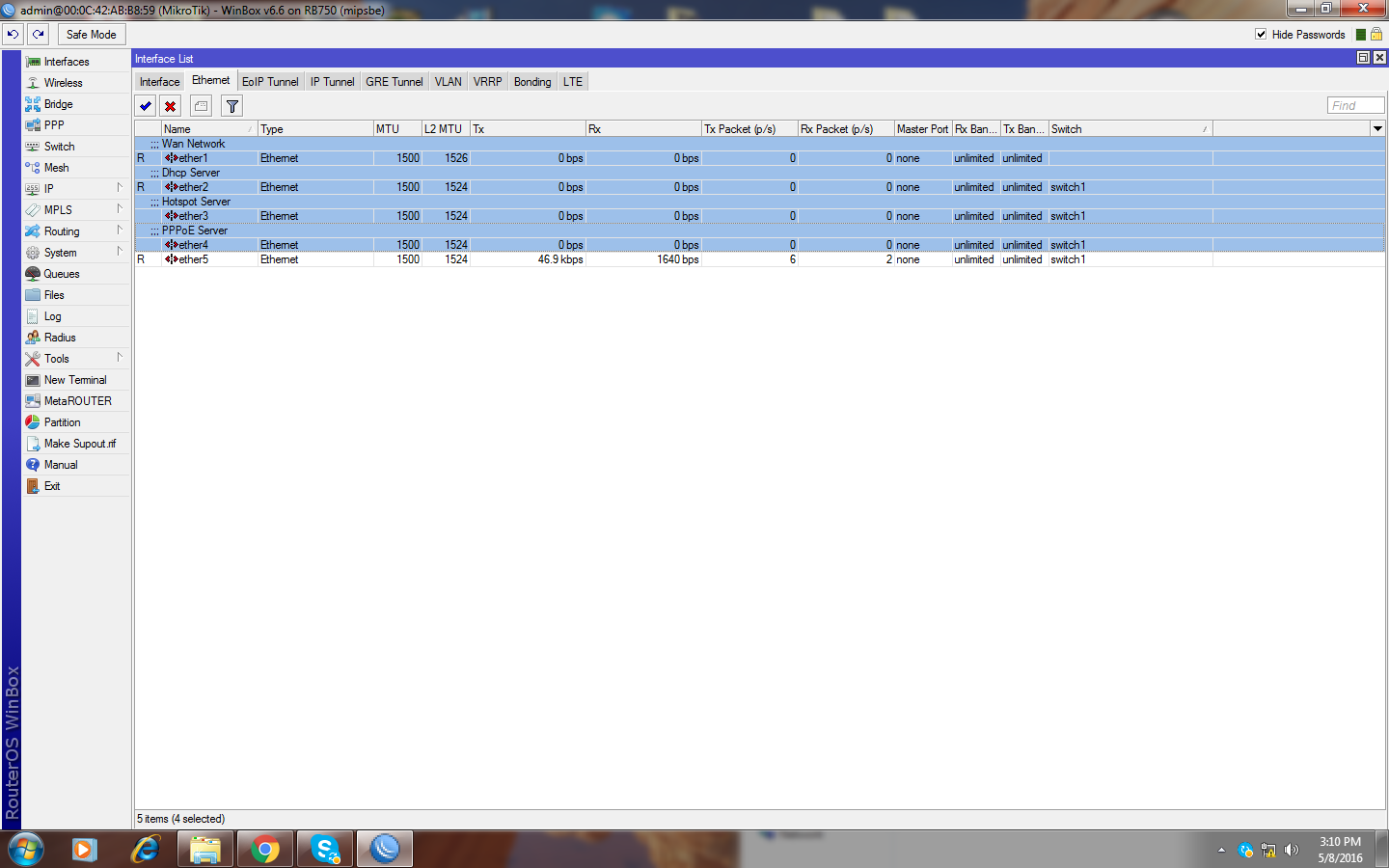Image resolution: width=1389 pixels, height=868 pixels.
Task: Add a comment using the comment icon
Action: tap(201, 105)
